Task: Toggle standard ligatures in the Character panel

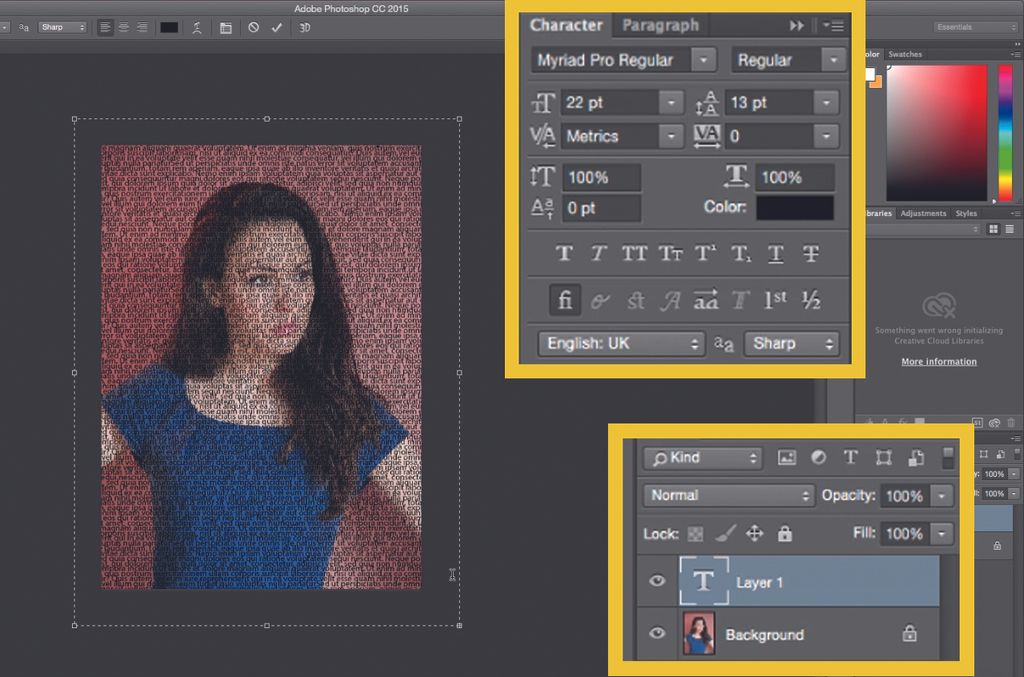Action: (x=565, y=299)
